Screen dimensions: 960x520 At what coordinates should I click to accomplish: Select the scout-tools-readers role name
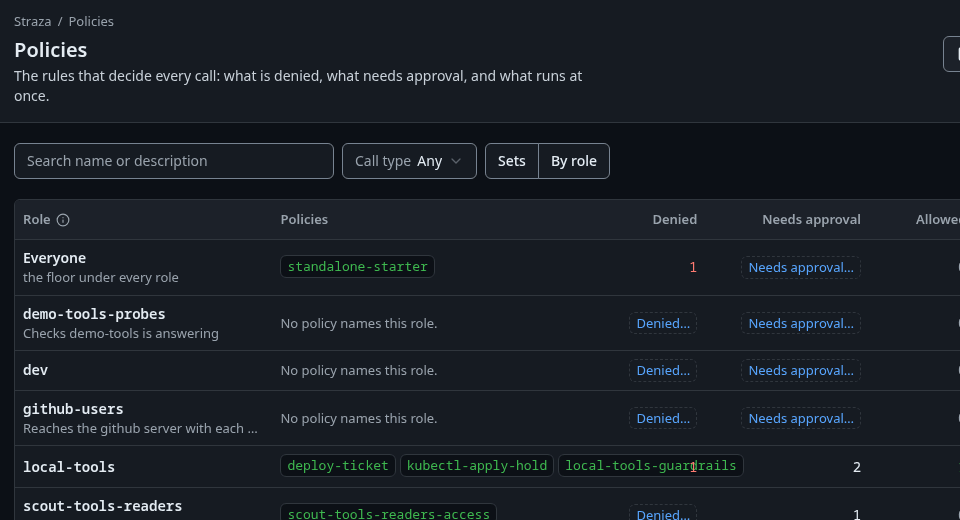(x=103, y=506)
